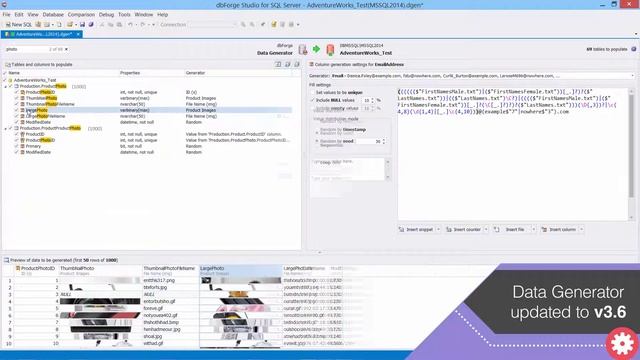
Task: Open the Debug menu
Action: click(x=106, y=15)
